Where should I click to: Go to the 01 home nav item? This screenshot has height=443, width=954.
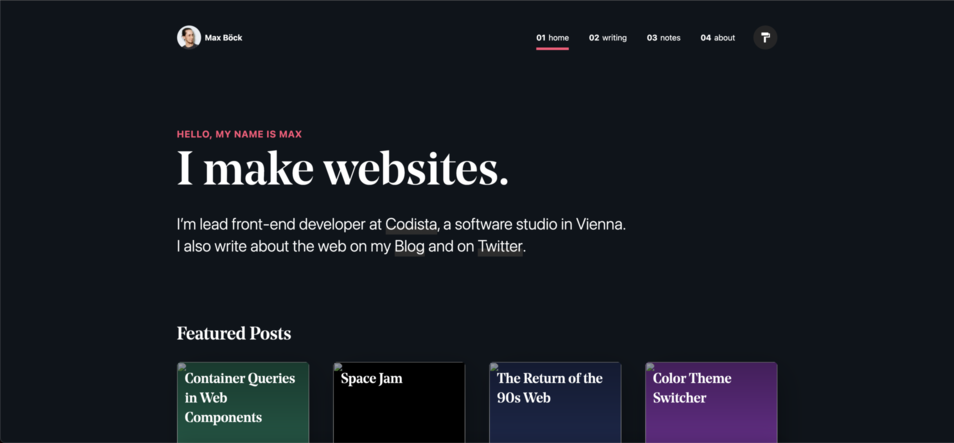[x=552, y=38]
